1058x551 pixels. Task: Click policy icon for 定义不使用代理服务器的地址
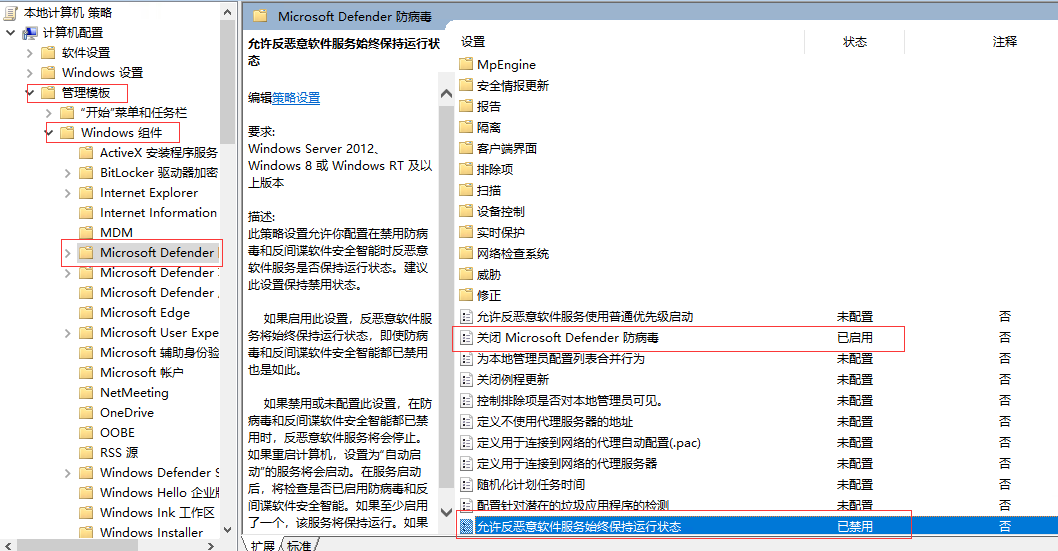coord(466,422)
